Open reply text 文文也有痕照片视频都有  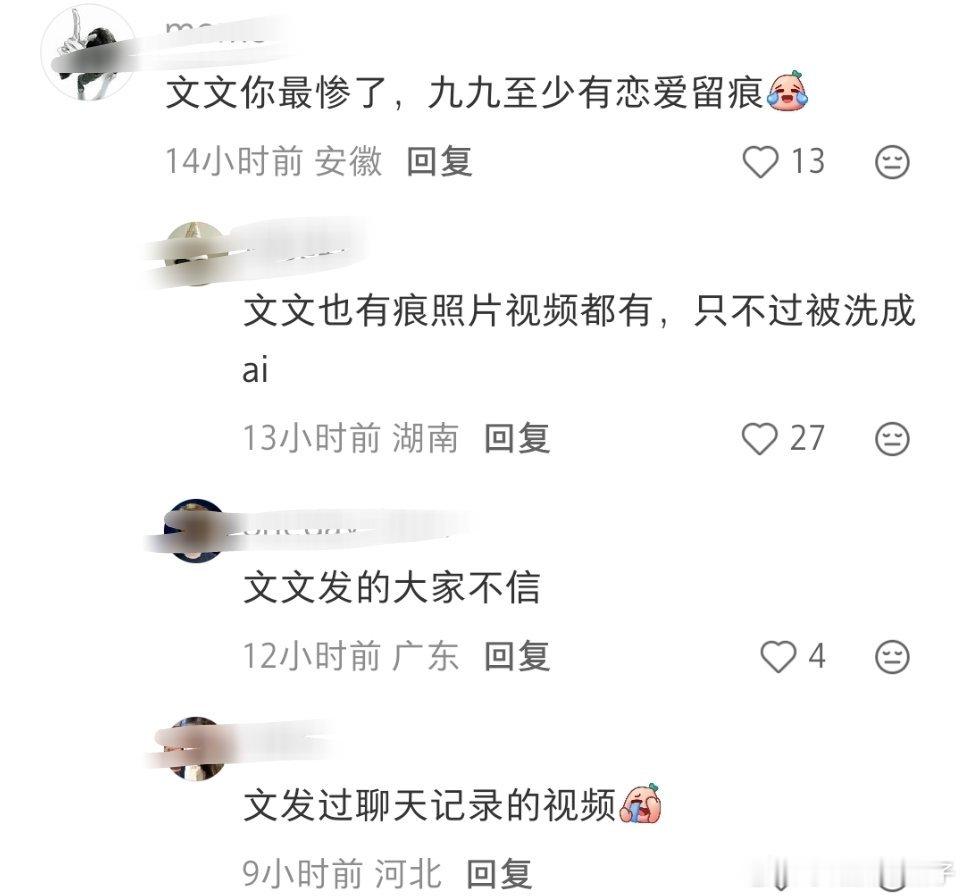click(447, 310)
